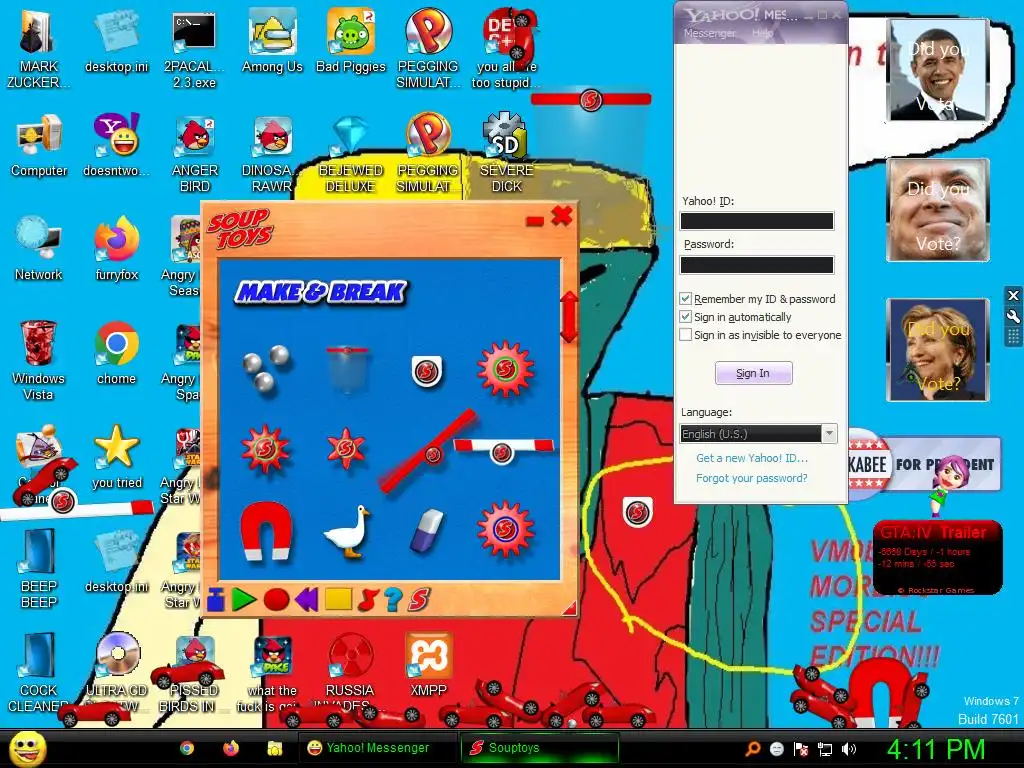Click the 4:11 PM clock

click(x=935, y=749)
